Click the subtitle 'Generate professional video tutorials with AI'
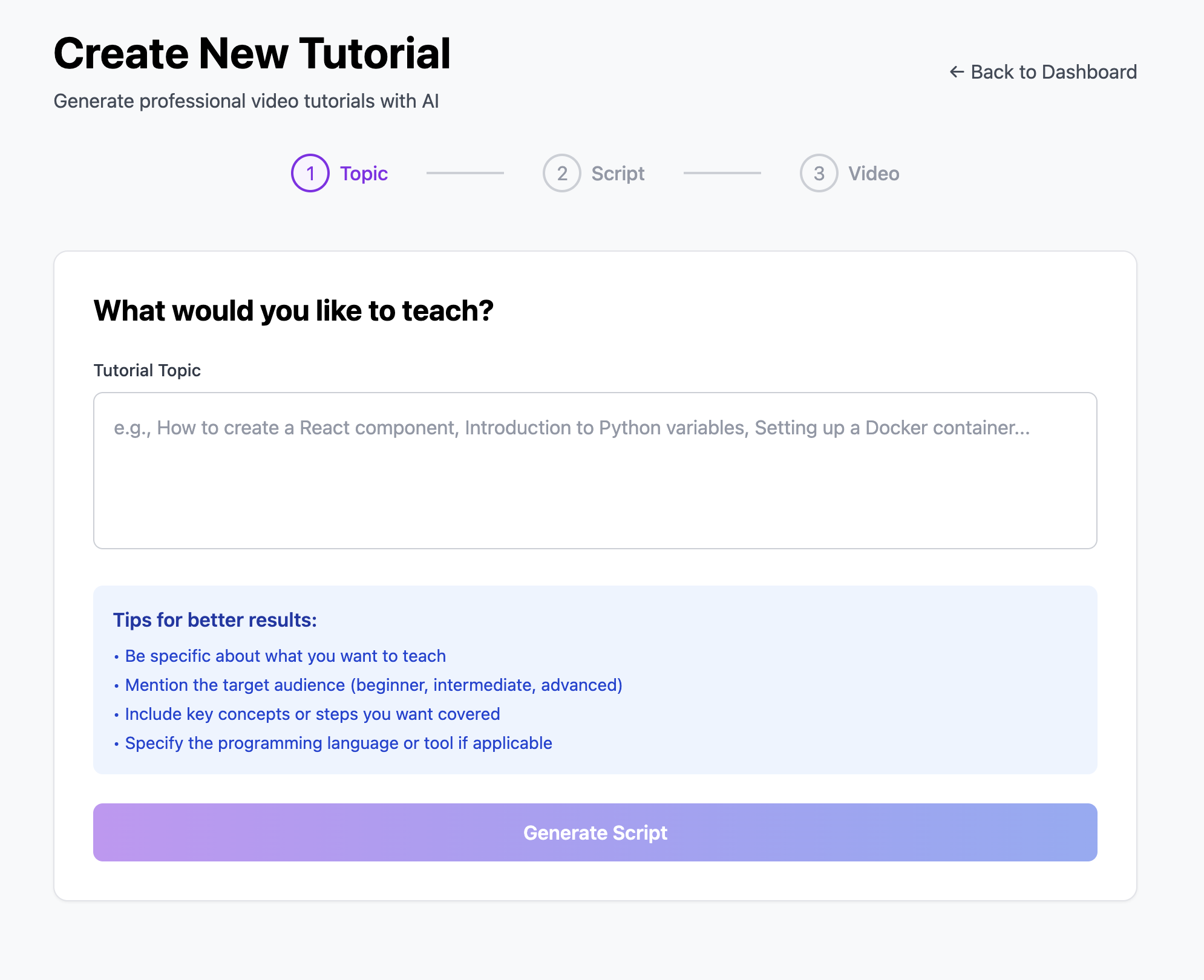 (x=246, y=101)
